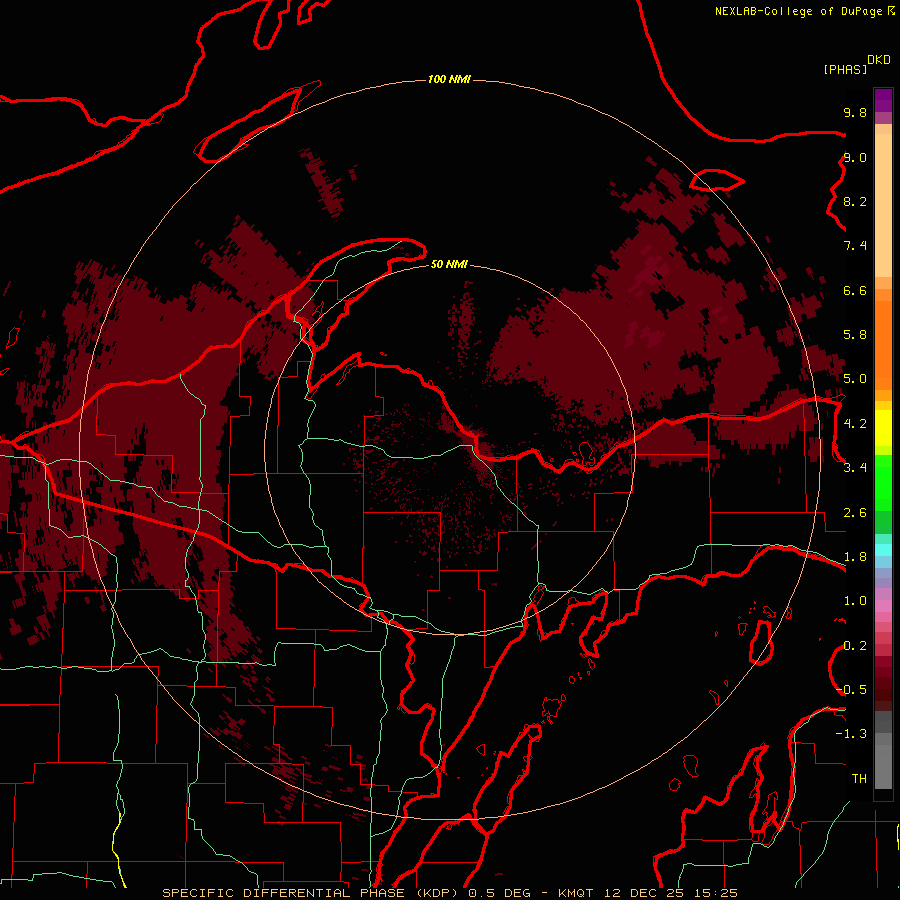900x900 pixels.
Task: Select the 9.8 value on color scale
Action: (x=855, y=112)
